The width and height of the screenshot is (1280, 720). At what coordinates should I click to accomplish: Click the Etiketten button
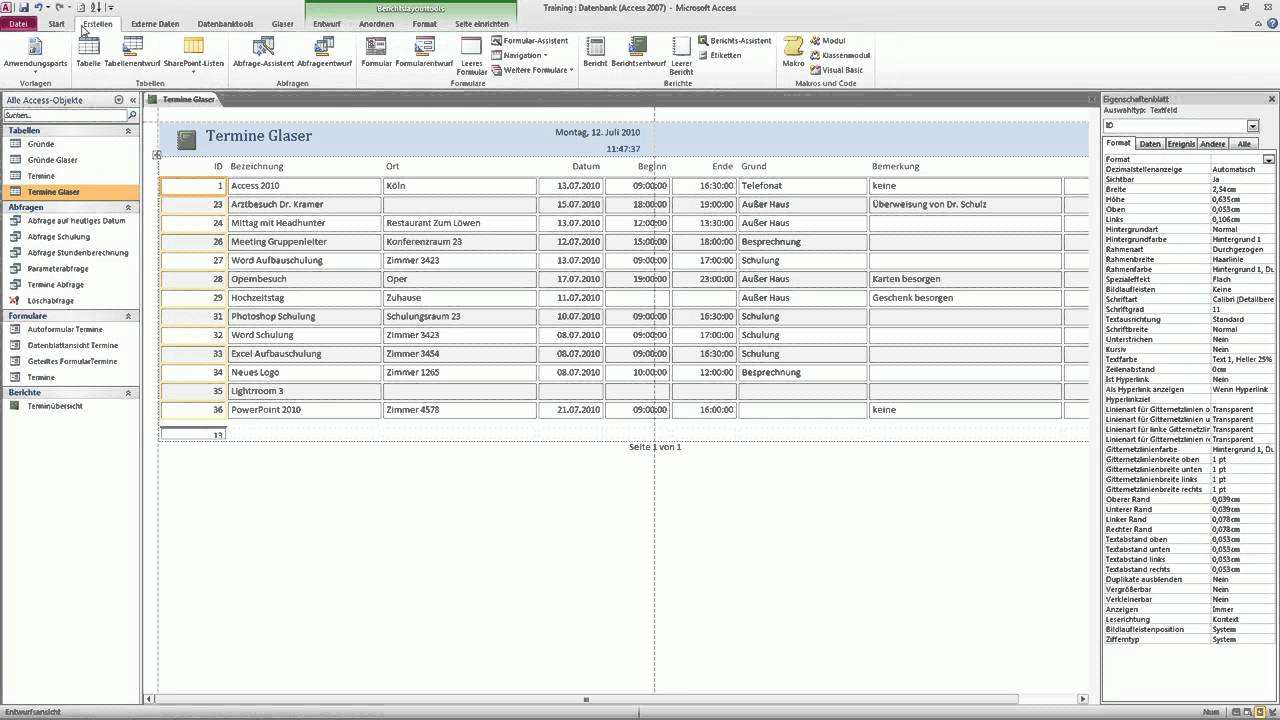point(725,55)
